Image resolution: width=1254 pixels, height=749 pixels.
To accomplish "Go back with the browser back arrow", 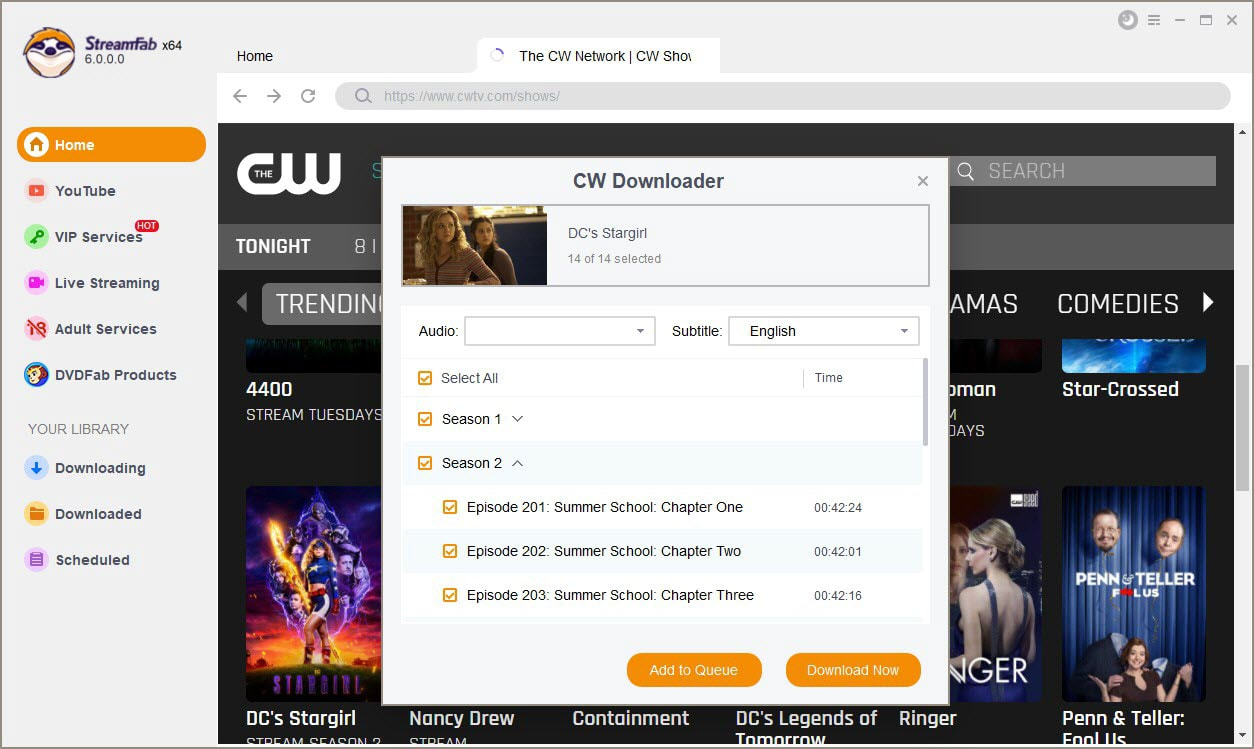I will click(x=240, y=96).
